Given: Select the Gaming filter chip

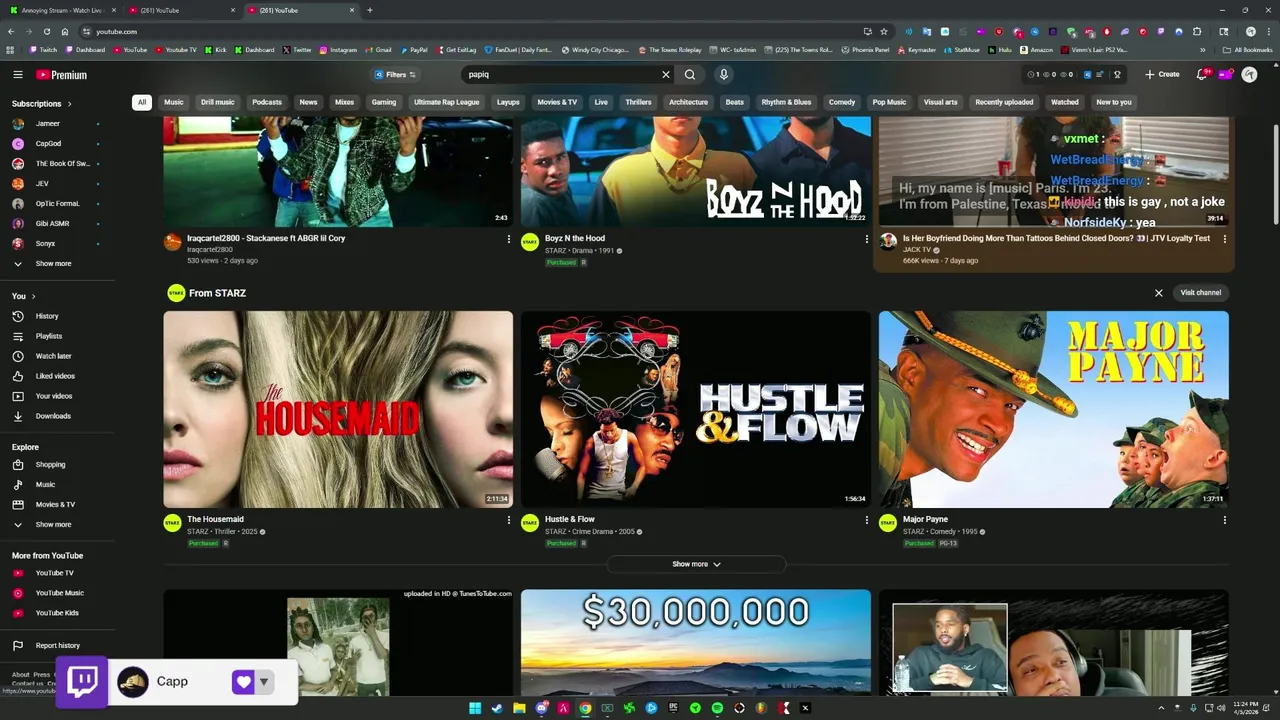Looking at the screenshot, I should pyautogui.click(x=384, y=102).
